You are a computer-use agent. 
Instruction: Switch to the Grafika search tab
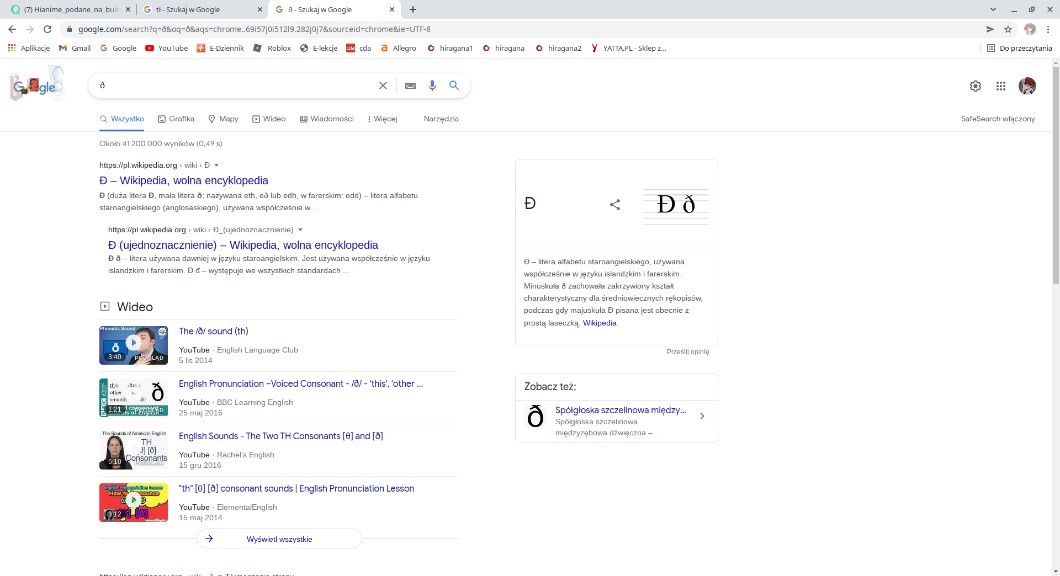(176, 119)
